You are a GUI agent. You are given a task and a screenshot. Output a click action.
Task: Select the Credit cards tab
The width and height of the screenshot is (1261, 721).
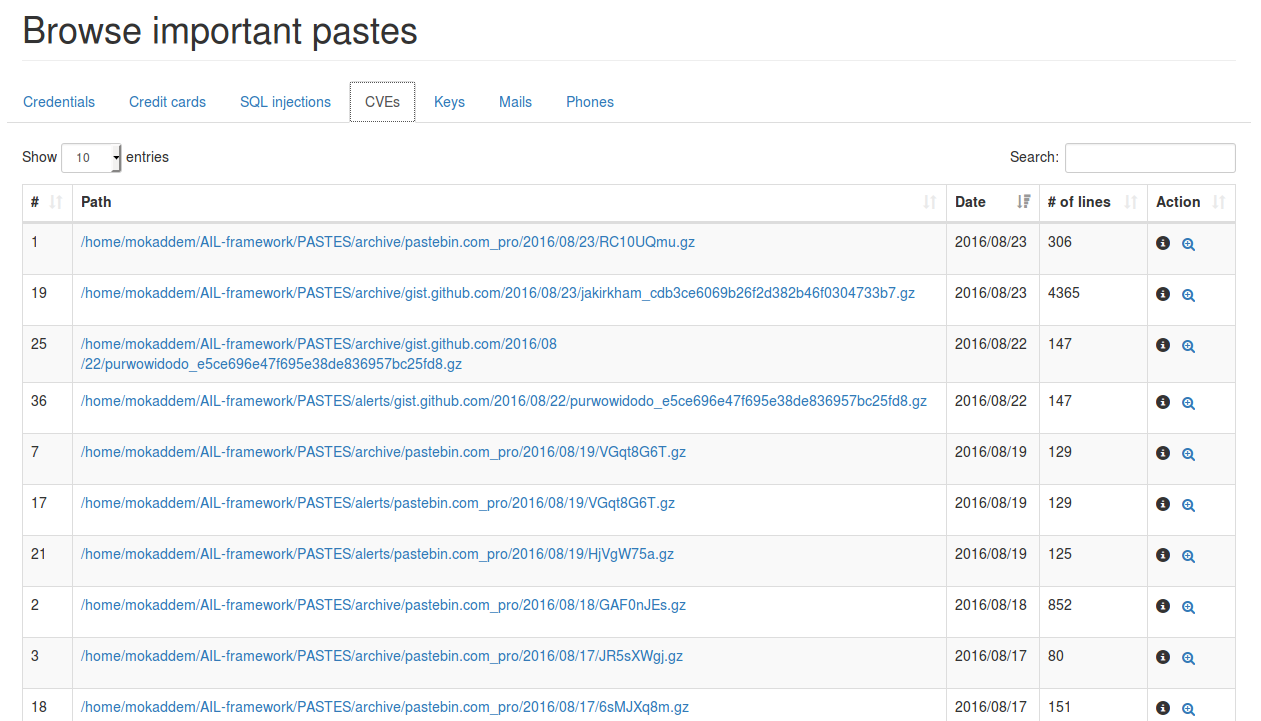click(x=167, y=102)
